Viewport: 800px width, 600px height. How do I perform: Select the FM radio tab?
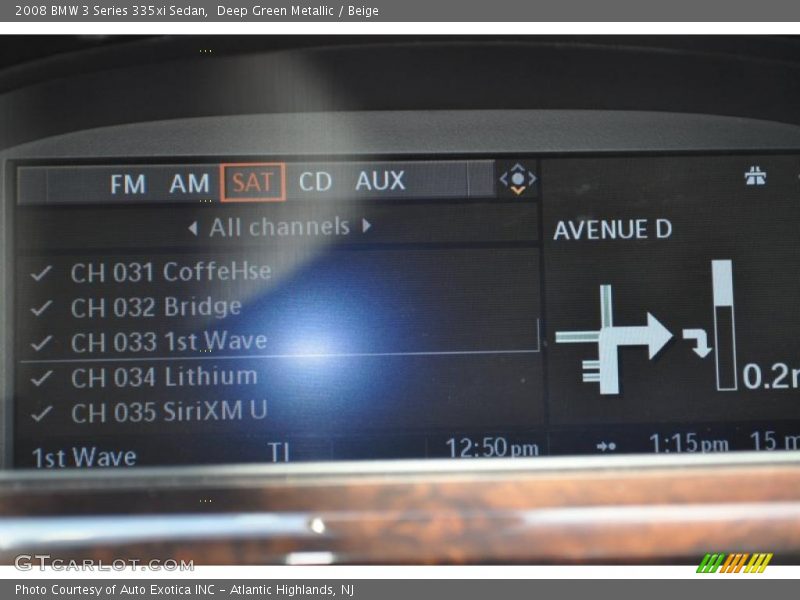[x=128, y=184]
